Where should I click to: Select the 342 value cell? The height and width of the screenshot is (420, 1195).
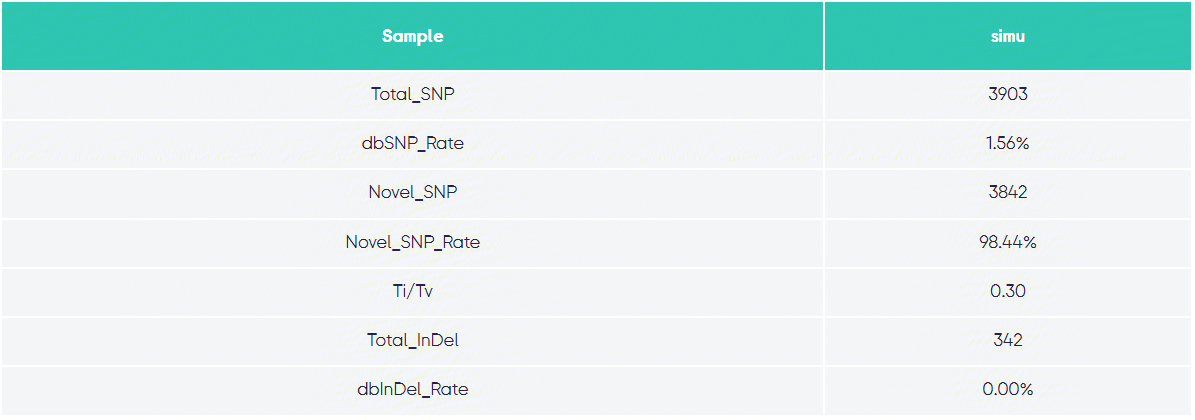pyautogui.click(x=1008, y=340)
